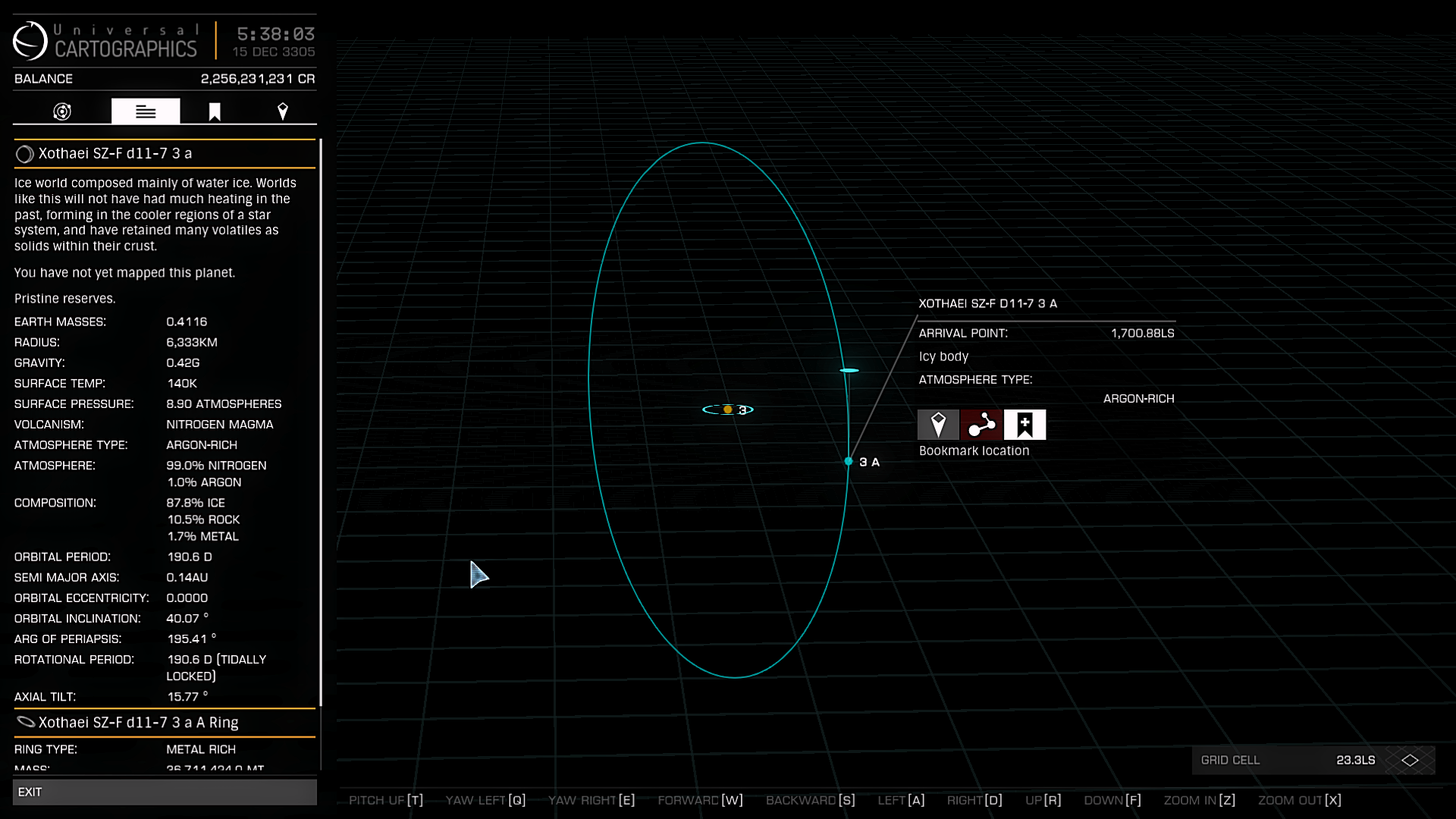Open the system map overview tab
The height and width of the screenshot is (819, 1456).
(62, 111)
